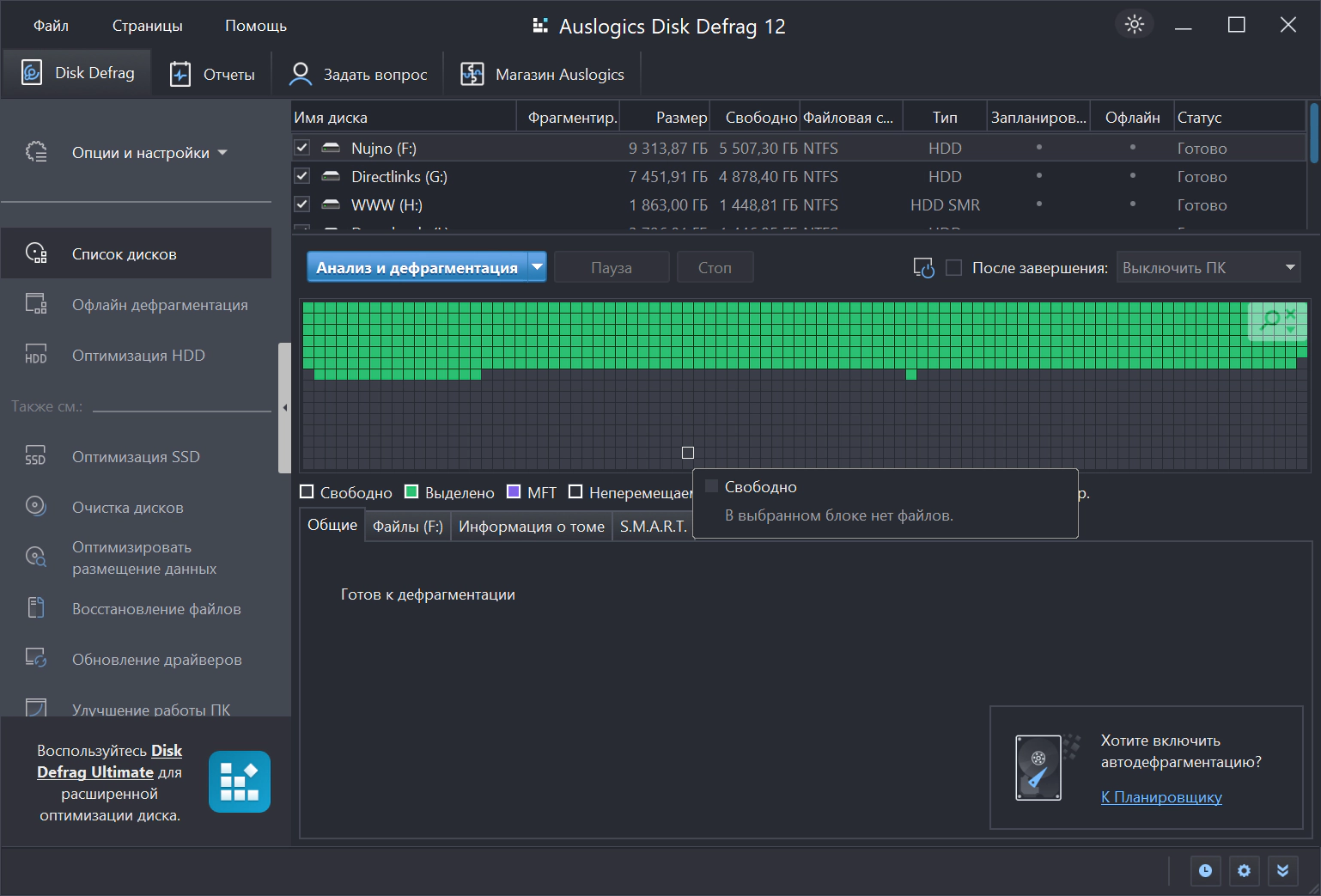Viewport: 1321px width, 896px height.
Task: Open Офлайн дефрагментация icon
Action: click(36, 304)
